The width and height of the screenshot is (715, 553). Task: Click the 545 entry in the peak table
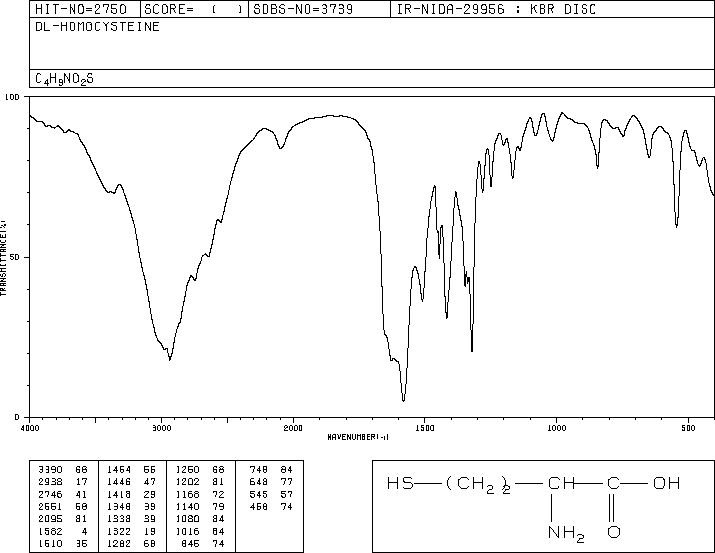point(259,494)
